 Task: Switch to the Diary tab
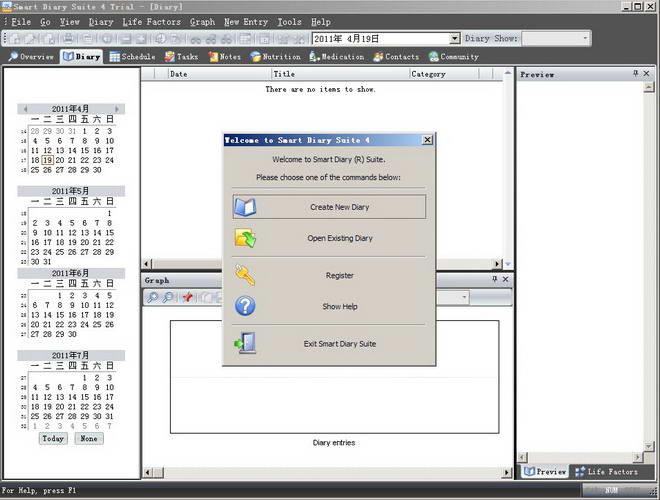(82, 56)
